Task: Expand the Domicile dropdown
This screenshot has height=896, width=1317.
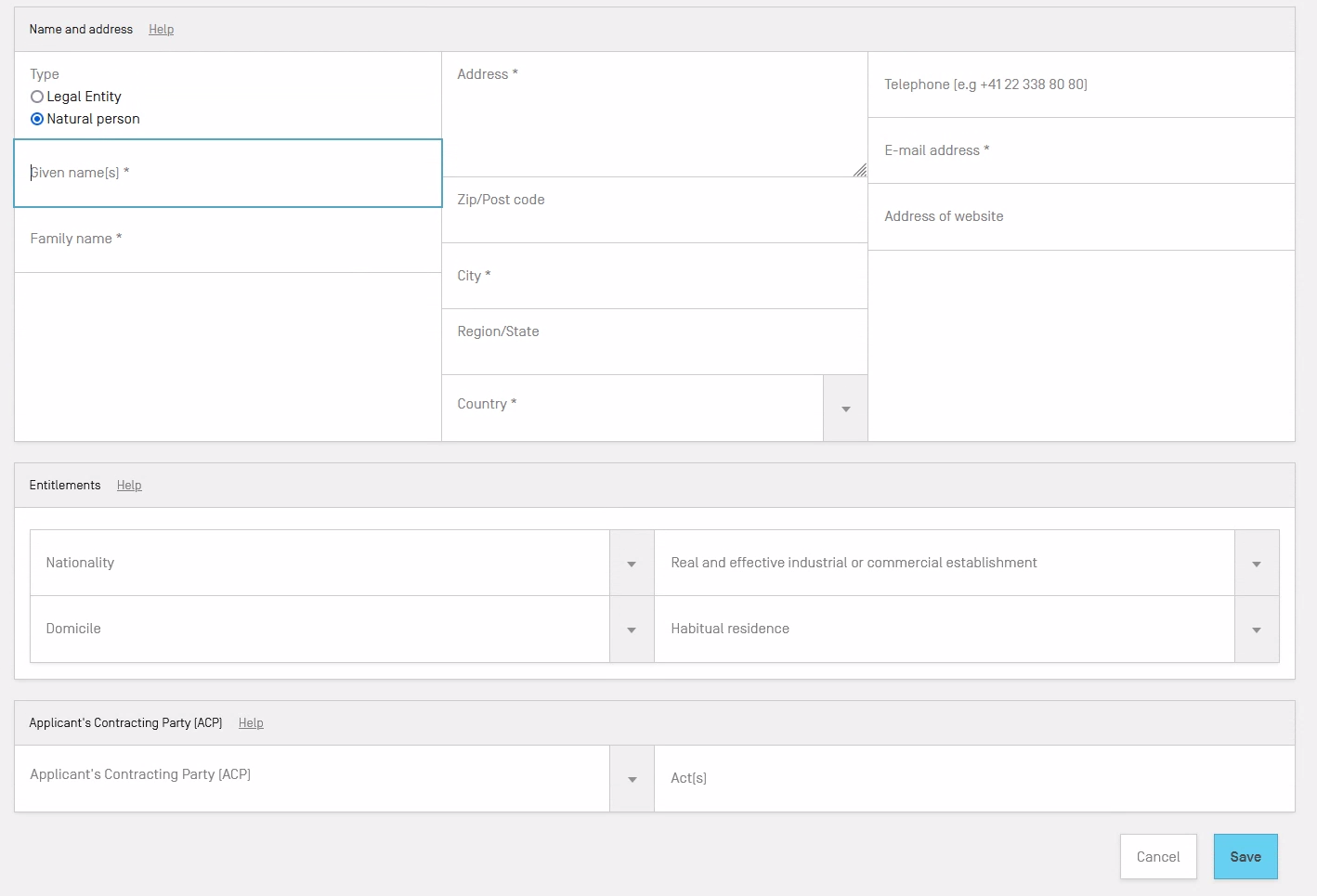Action: click(632, 630)
